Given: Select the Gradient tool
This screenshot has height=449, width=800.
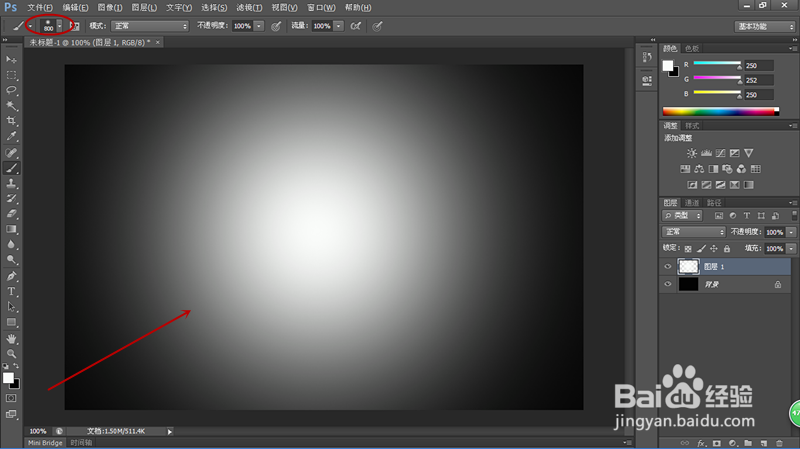Looking at the screenshot, I should (11, 229).
